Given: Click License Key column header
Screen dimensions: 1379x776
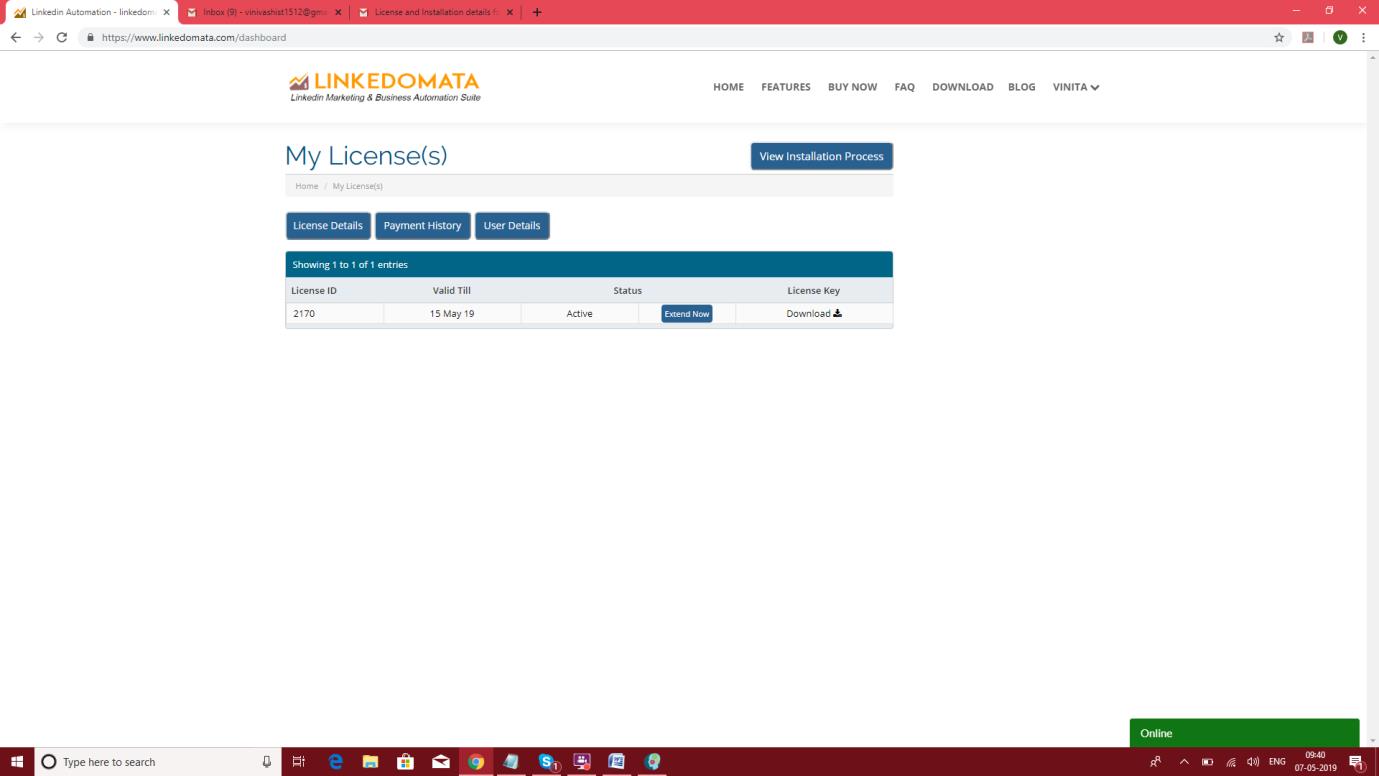Looking at the screenshot, I should pos(814,291).
